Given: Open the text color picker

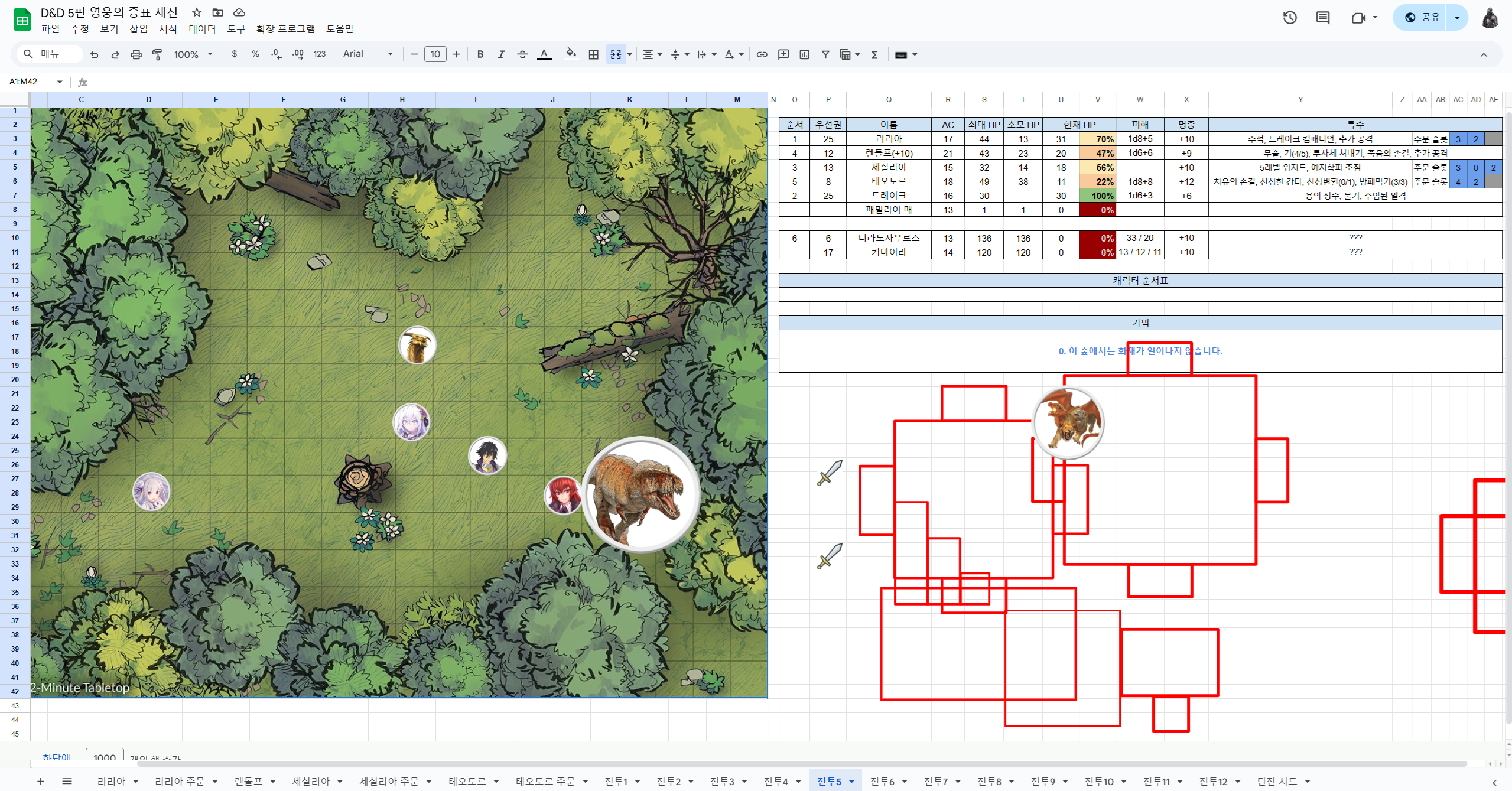Looking at the screenshot, I should pyautogui.click(x=544, y=54).
